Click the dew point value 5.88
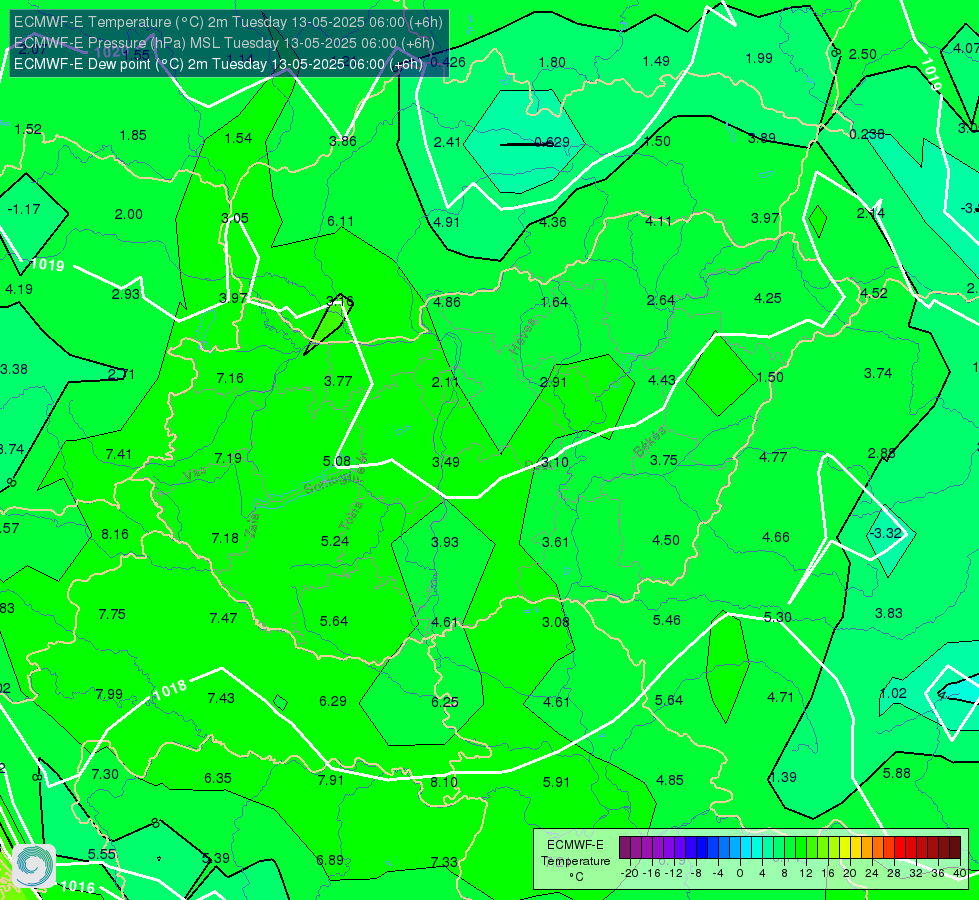The height and width of the screenshot is (900, 979). (x=897, y=773)
